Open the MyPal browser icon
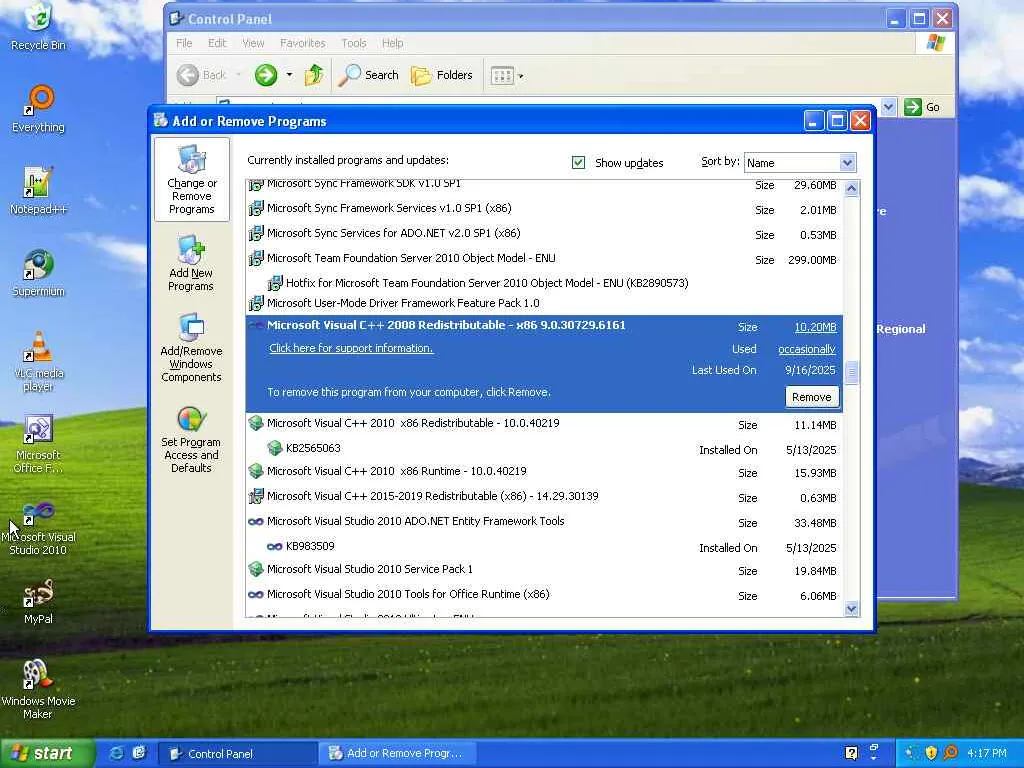Viewport: 1024px width, 768px height. point(39,601)
